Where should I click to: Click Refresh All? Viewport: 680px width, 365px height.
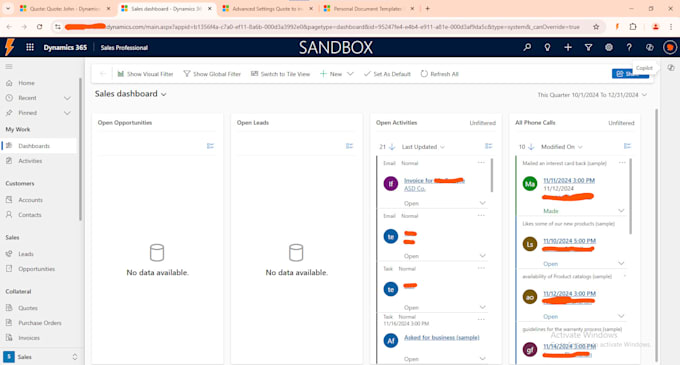pos(439,74)
